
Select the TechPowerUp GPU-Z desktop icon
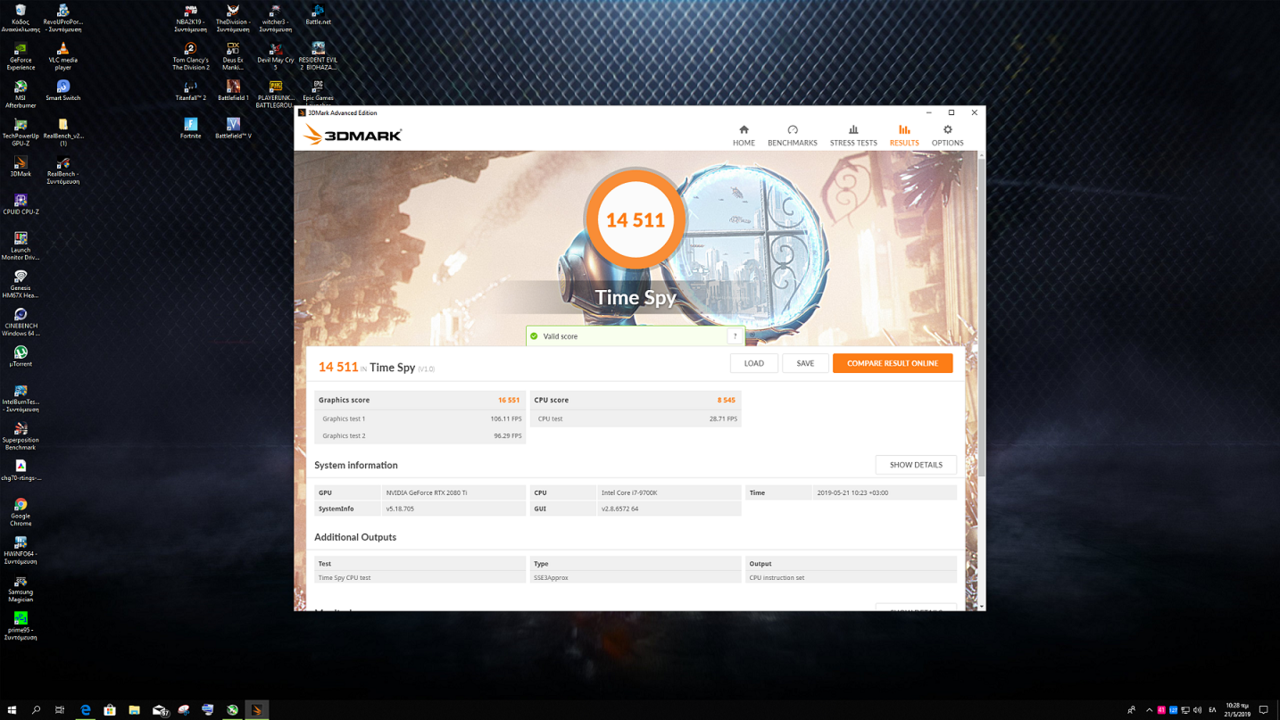click(20, 132)
